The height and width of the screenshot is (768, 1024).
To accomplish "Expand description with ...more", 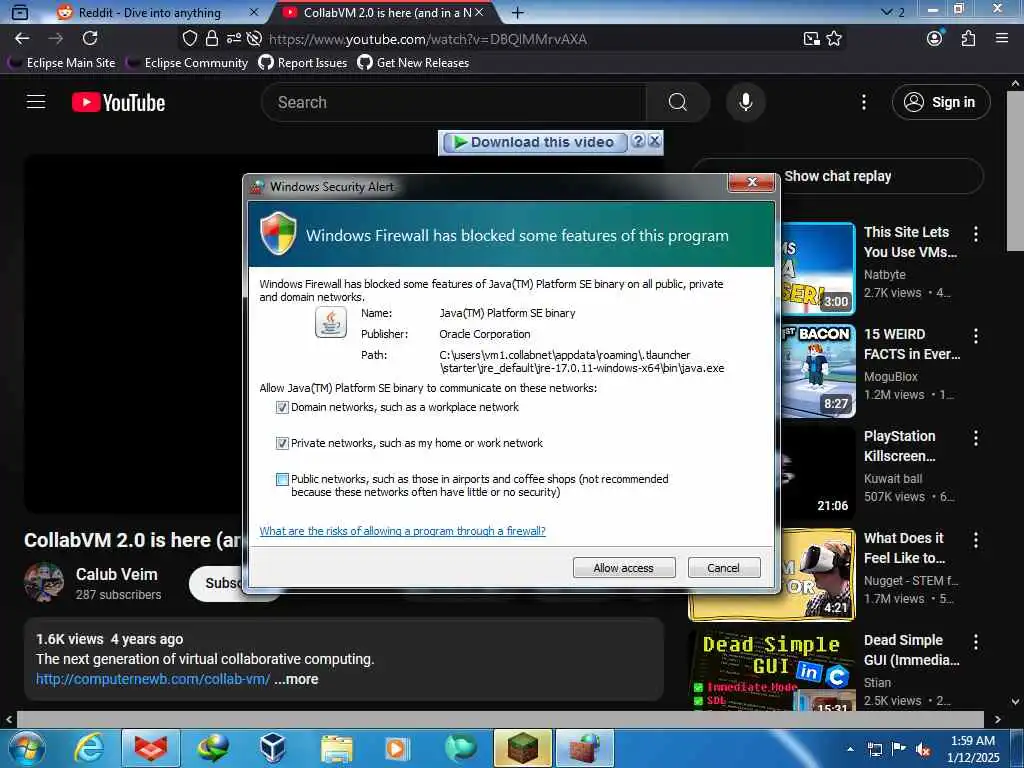I will [x=296, y=679].
